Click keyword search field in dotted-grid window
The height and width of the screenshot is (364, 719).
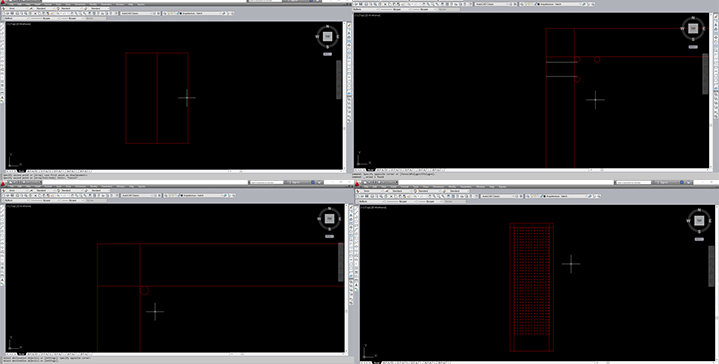(x=634, y=182)
